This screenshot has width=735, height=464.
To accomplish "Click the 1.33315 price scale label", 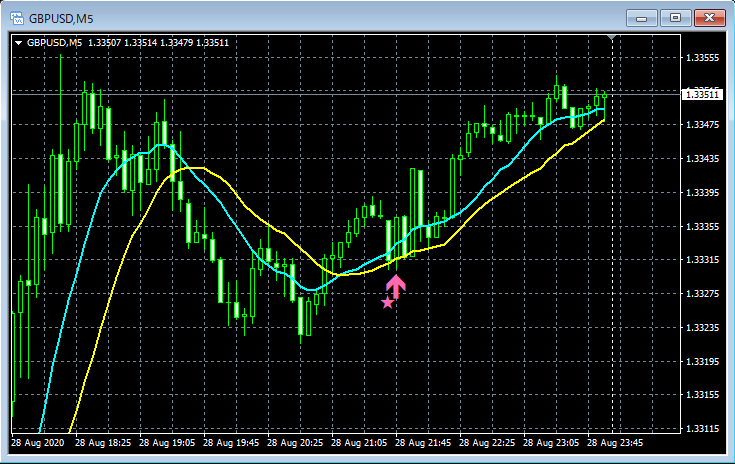I will [702, 260].
